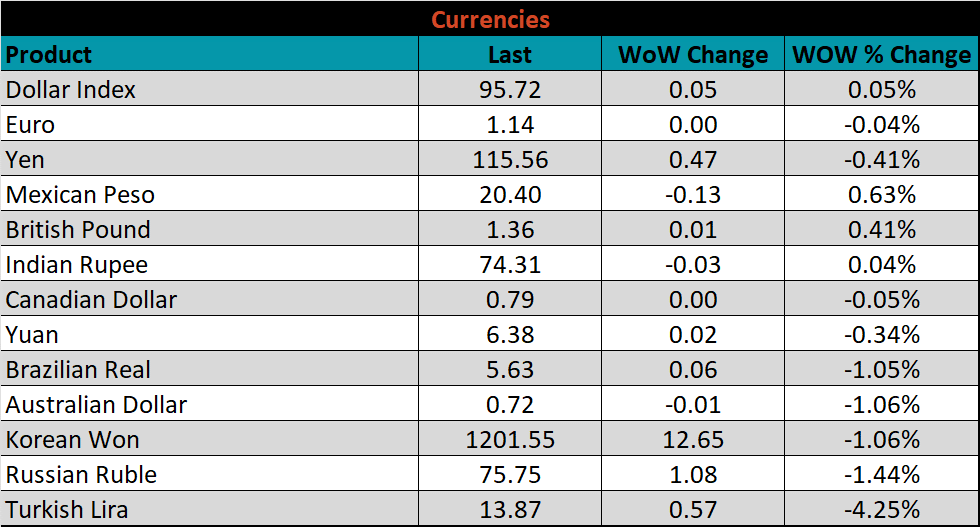Select the Brazilian Real row label
This screenshot has height=527, width=980.
pyautogui.click(x=79, y=370)
